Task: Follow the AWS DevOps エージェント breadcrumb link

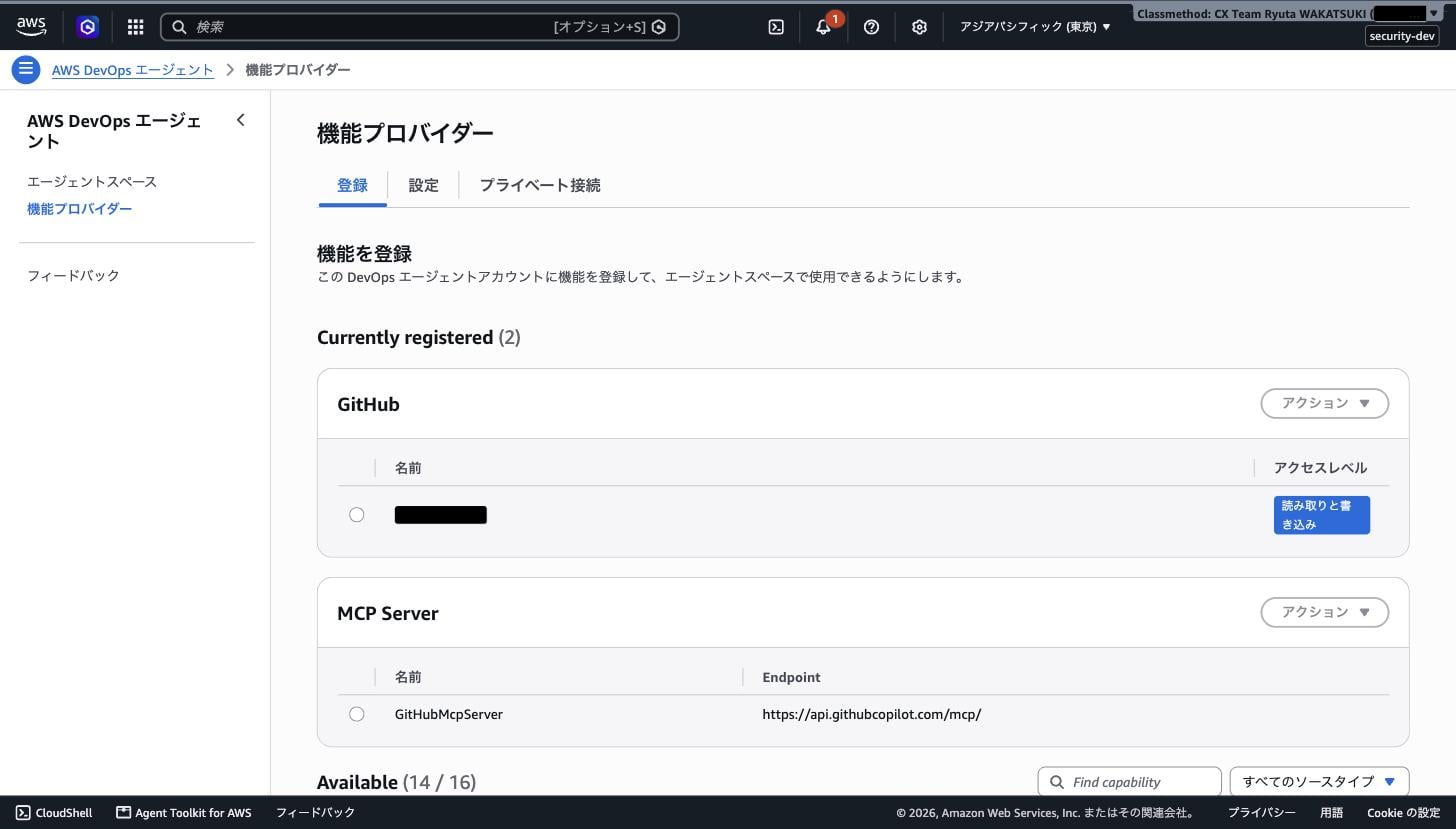Action: pyautogui.click(x=133, y=70)
